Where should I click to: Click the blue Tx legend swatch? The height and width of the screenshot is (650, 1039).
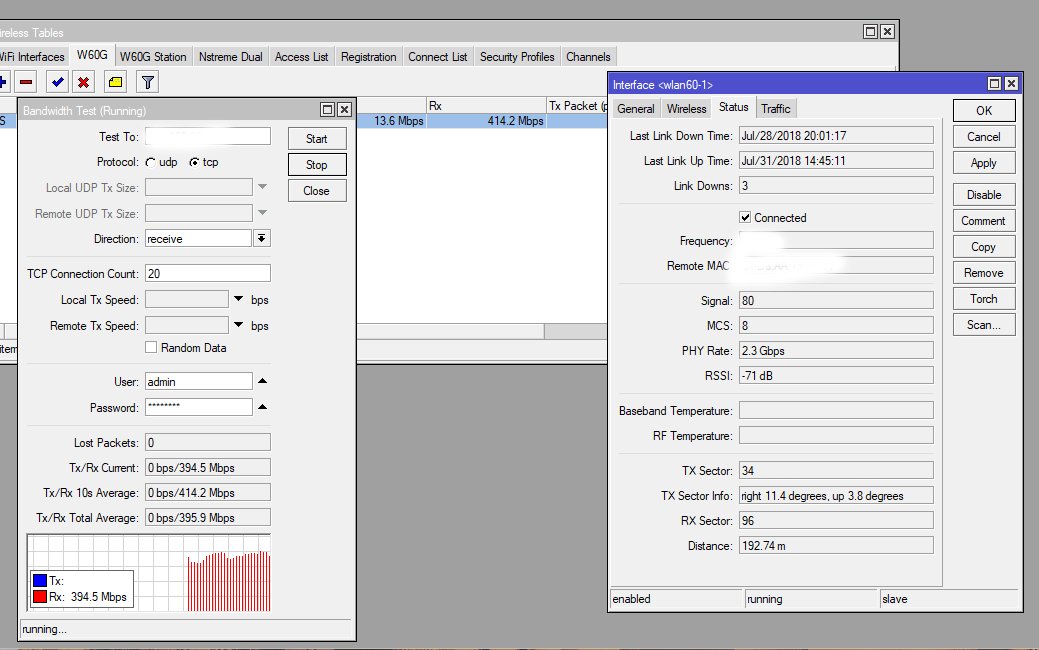[x=40, y=580]
